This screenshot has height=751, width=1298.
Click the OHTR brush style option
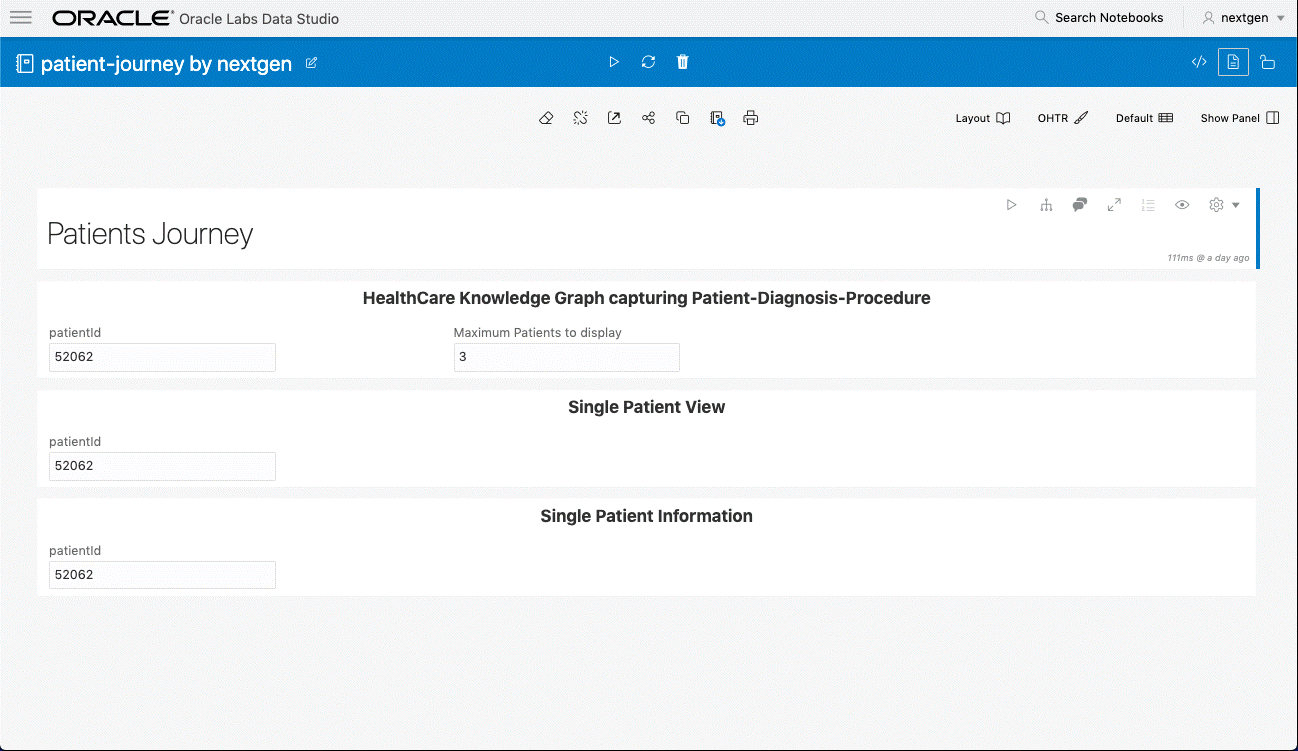[1062, 118]
